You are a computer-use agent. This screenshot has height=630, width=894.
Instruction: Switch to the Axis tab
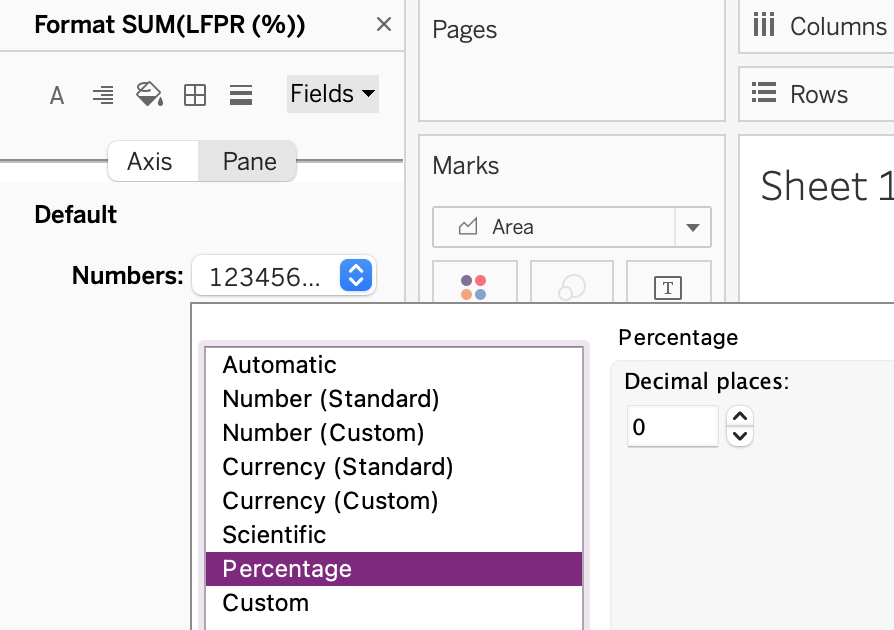click(150, 162)
